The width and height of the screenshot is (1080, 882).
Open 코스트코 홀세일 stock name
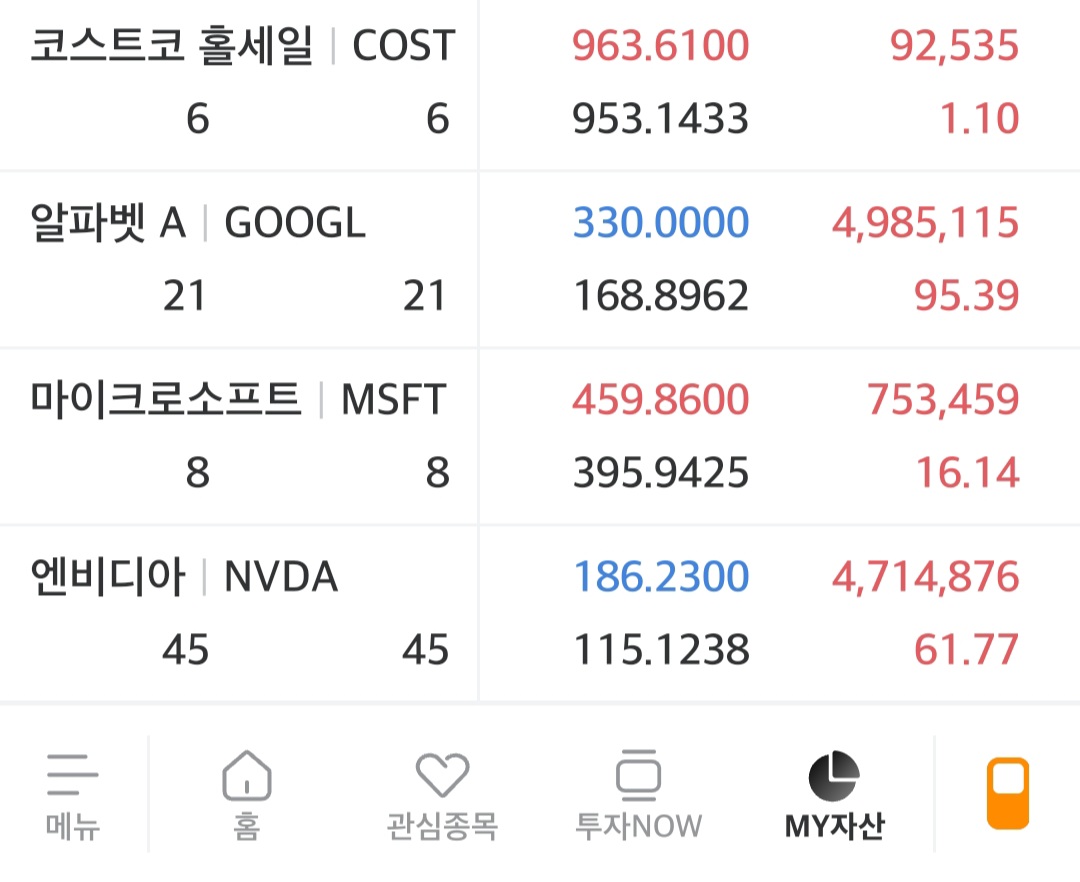(x=172, y=45)
